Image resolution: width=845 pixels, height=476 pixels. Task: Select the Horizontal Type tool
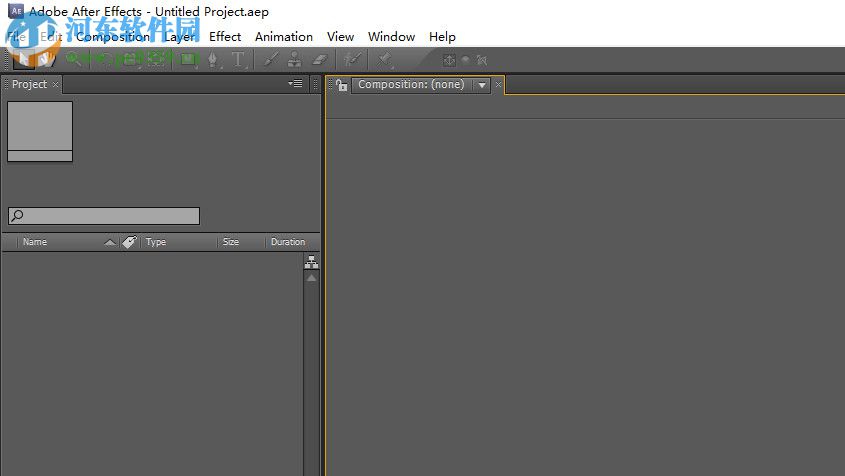coord(238,60)
